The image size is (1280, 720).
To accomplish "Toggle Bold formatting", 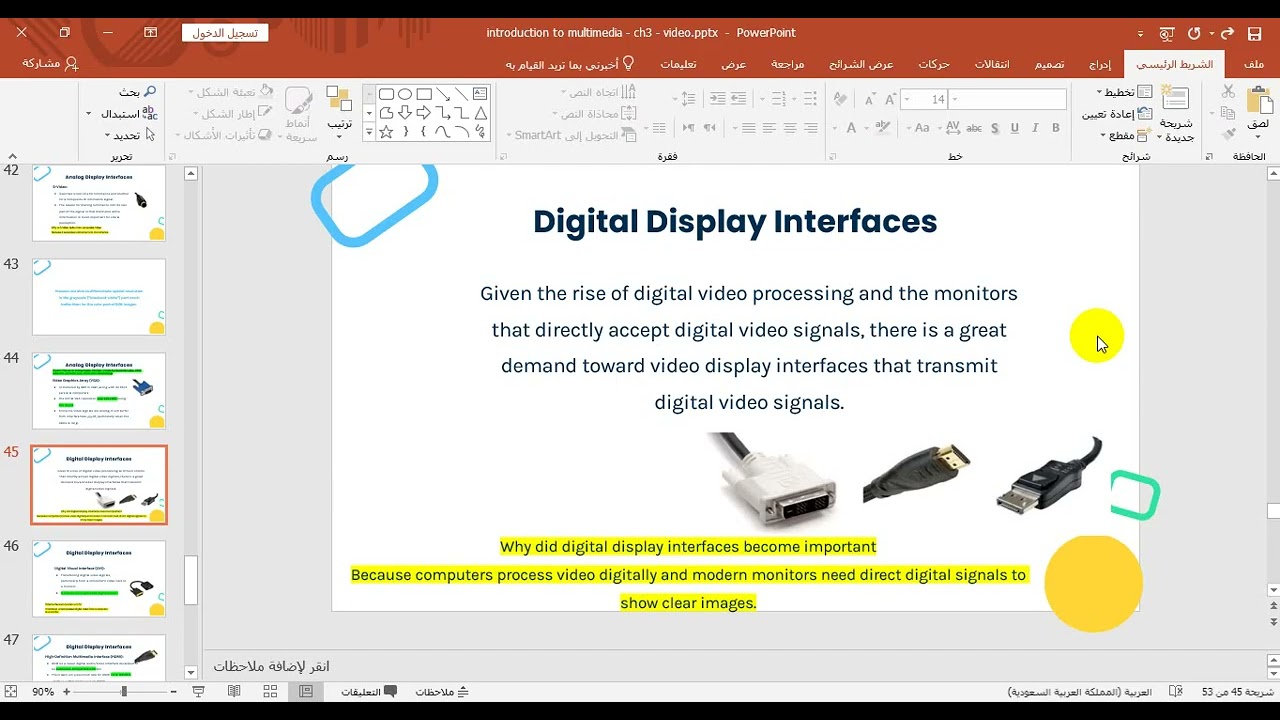I will [1056, 128].
